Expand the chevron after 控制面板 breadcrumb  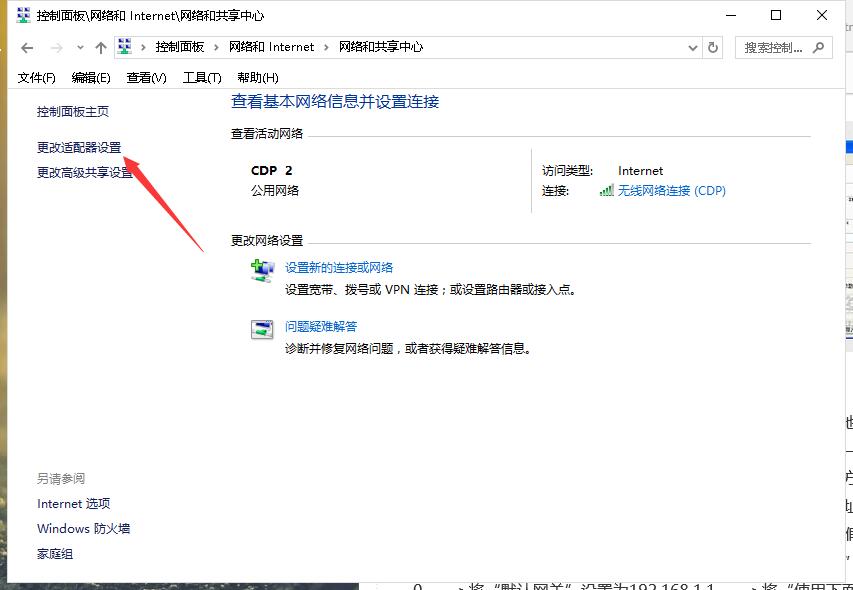coord(217,47)
